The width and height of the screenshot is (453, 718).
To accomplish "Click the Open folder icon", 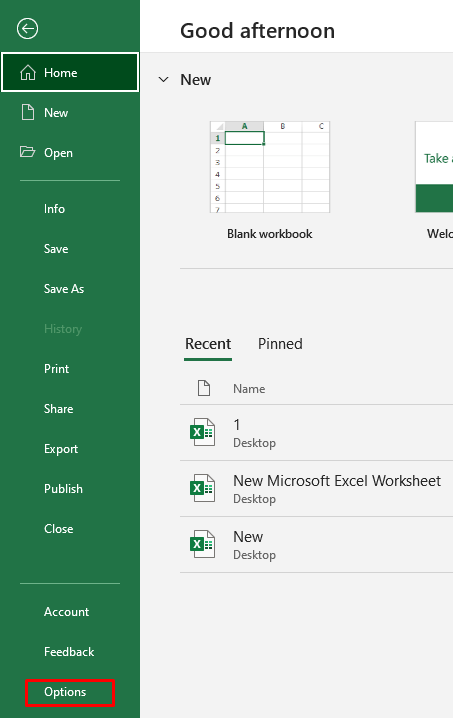I will pos(27,152).
